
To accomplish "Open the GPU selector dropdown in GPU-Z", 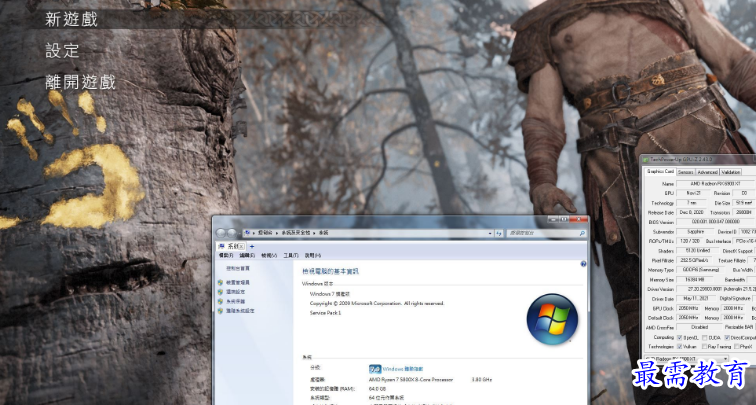I will [x=724, y=359].
